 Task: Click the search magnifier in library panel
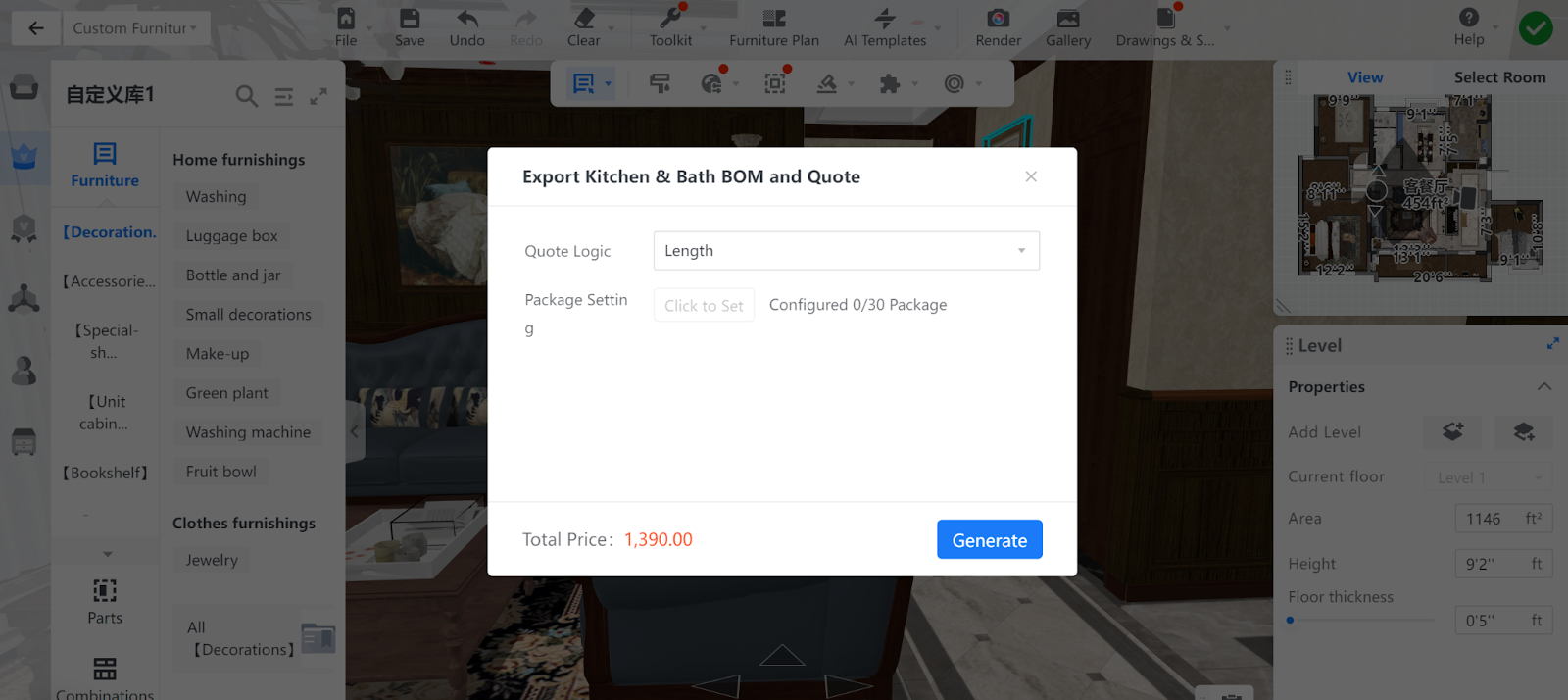[x=247, y=96]
